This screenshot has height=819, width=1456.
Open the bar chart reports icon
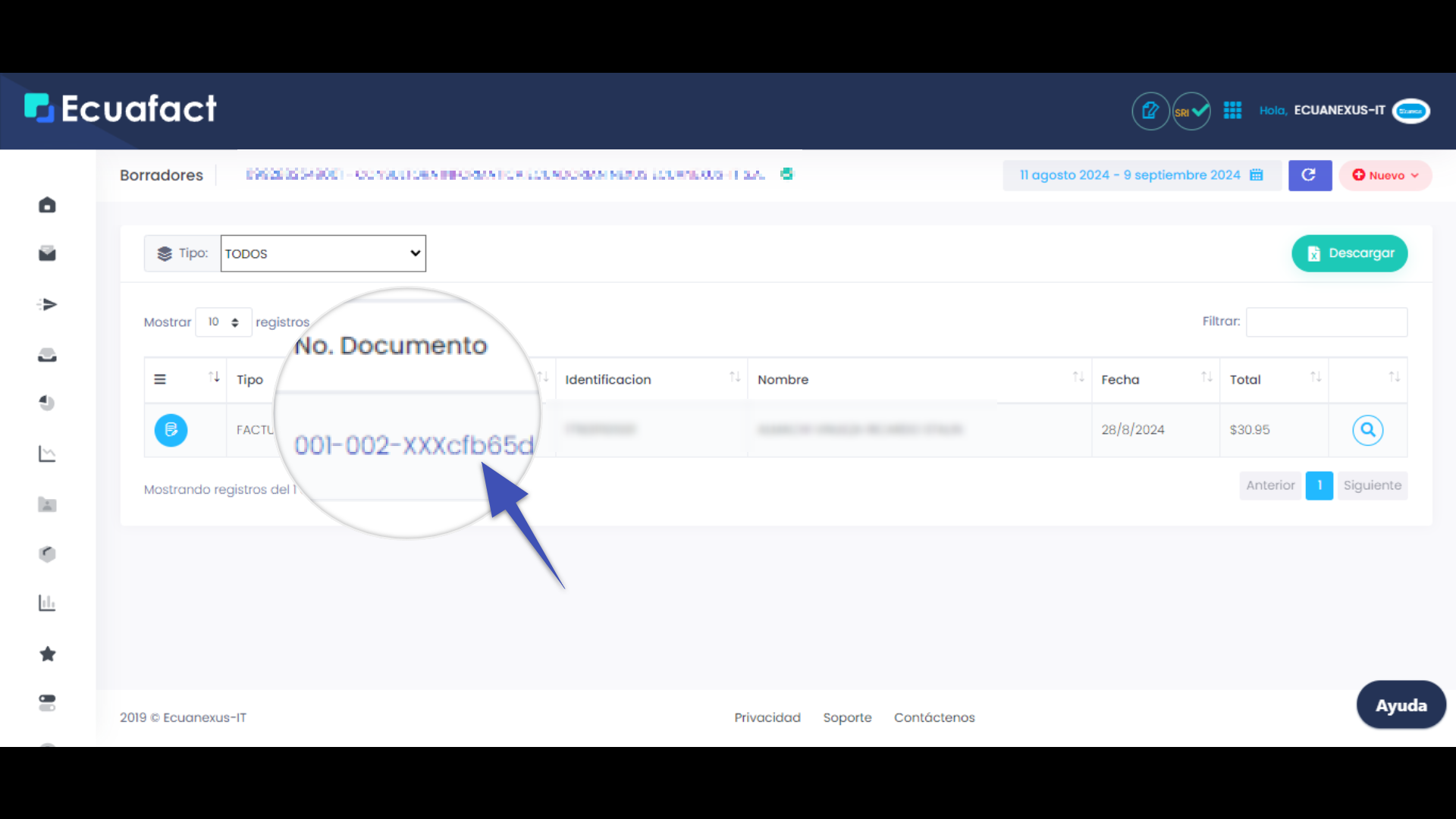pos(47,603)
